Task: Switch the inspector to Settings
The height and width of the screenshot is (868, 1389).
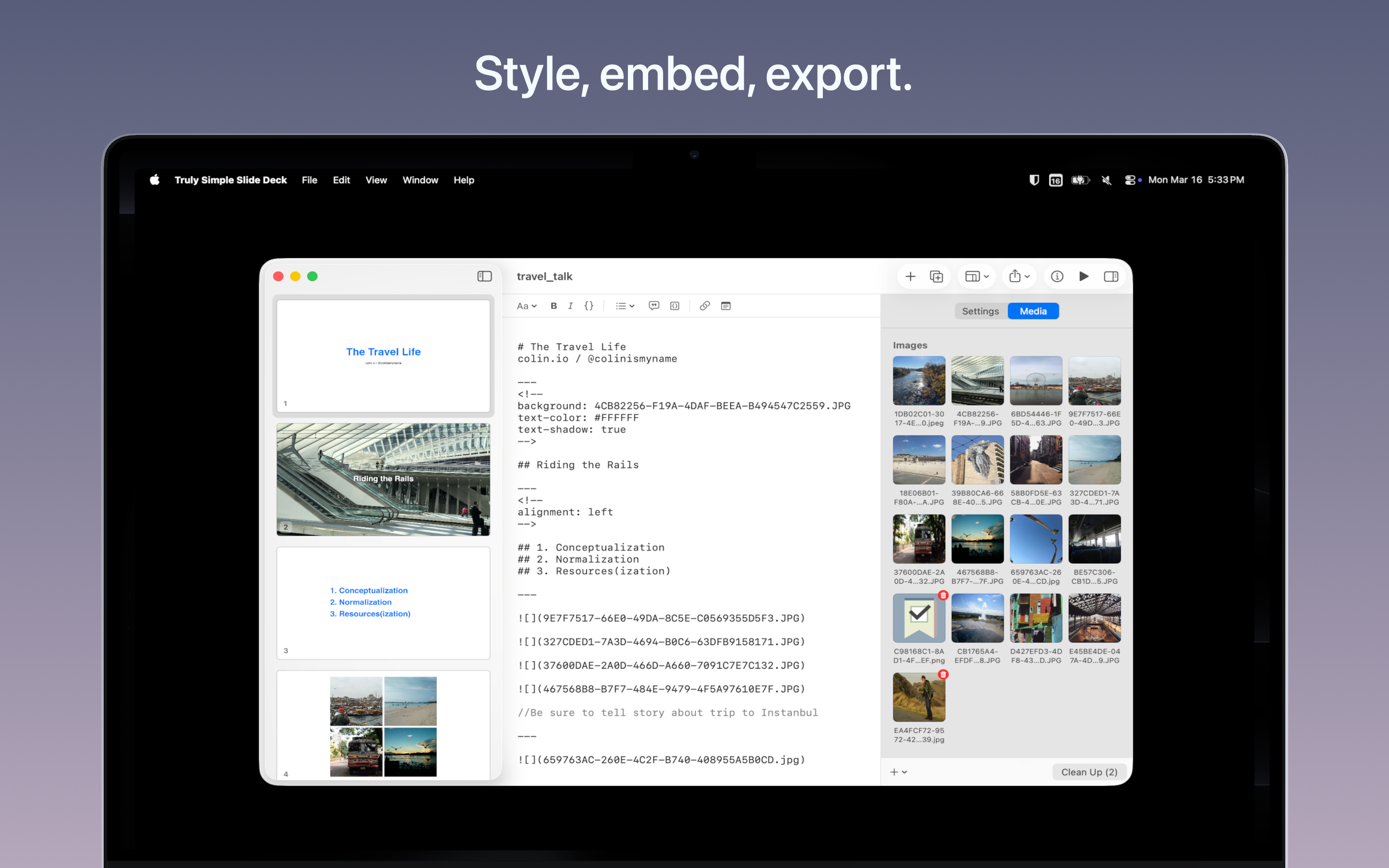Action: pos(980,311)
